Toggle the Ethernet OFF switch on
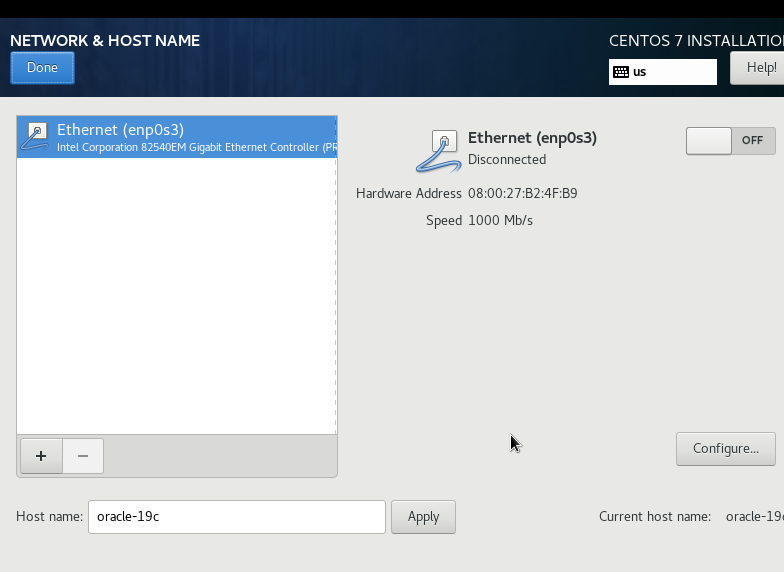The image size is (784, 572). (730, 140)
